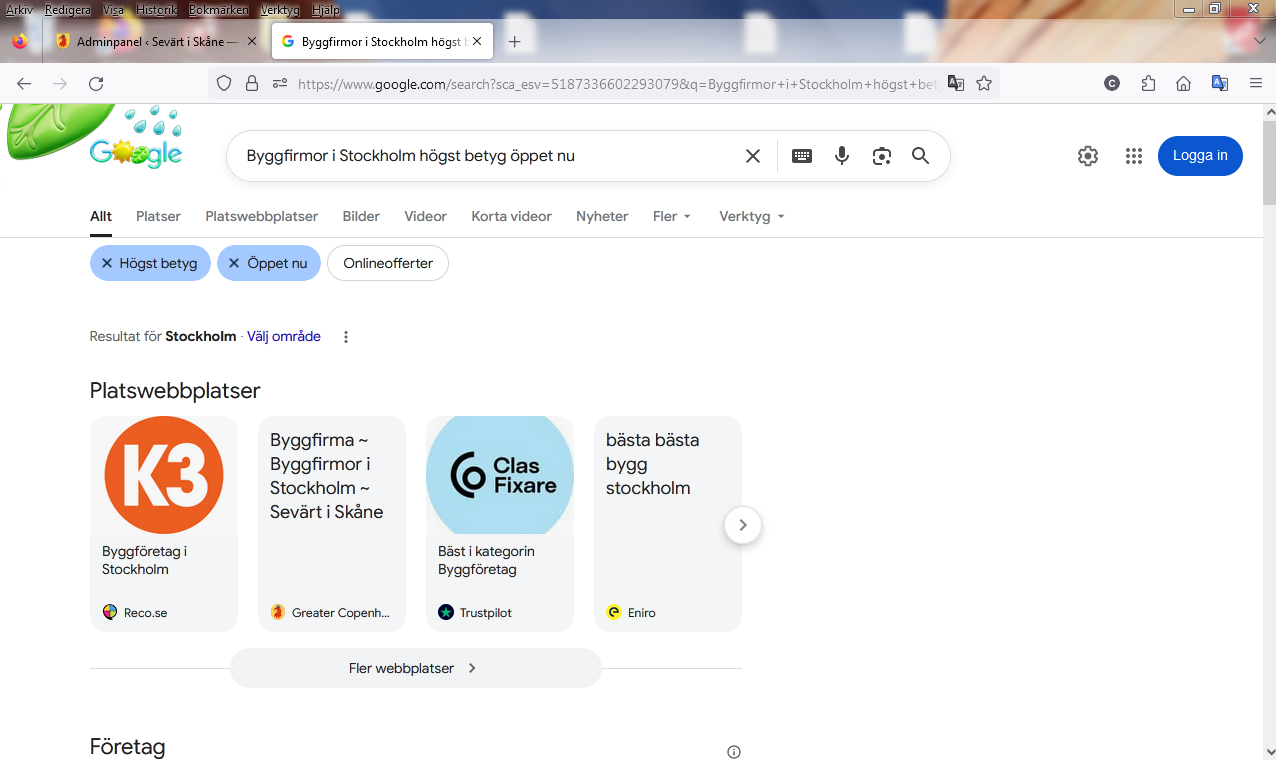The height and width of the screenshot is (760, 1276).
Task: Click the Välj område link
Action: 284,337
